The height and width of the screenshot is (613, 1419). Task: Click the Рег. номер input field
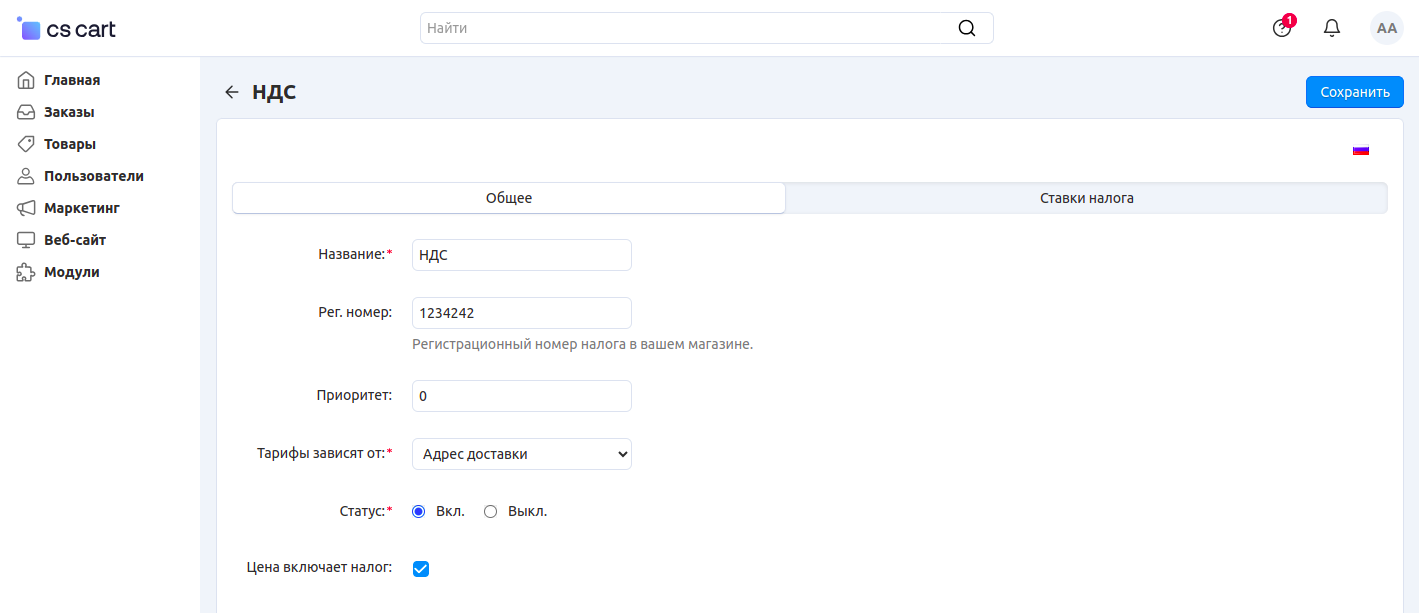click(521, 313)
